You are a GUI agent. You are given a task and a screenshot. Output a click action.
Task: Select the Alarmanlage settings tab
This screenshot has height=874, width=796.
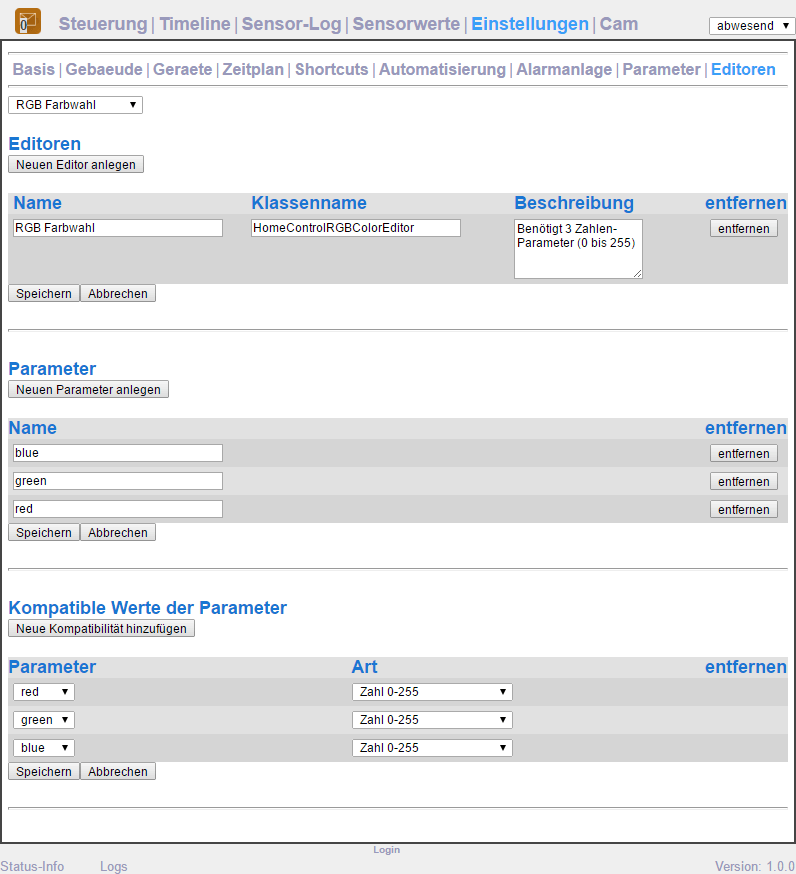pos(564,70)
